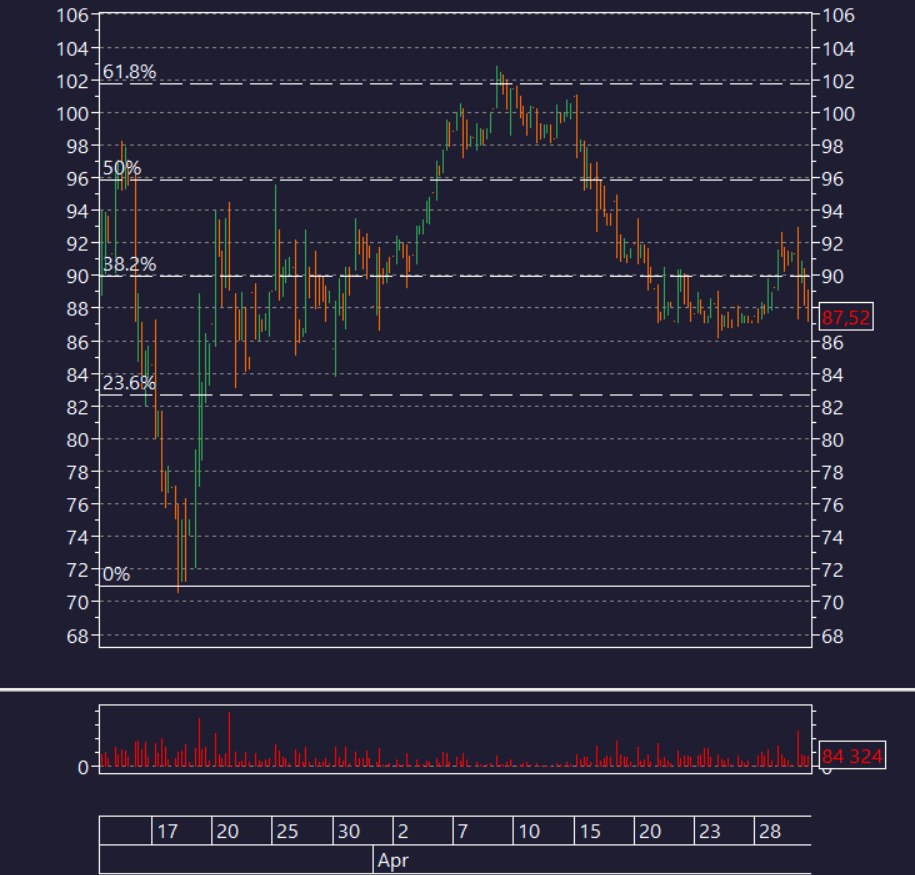The height and width of the screenshot is (875, 915).
Task: Click the 106 value on the left price axis
Action: (72, 16)
